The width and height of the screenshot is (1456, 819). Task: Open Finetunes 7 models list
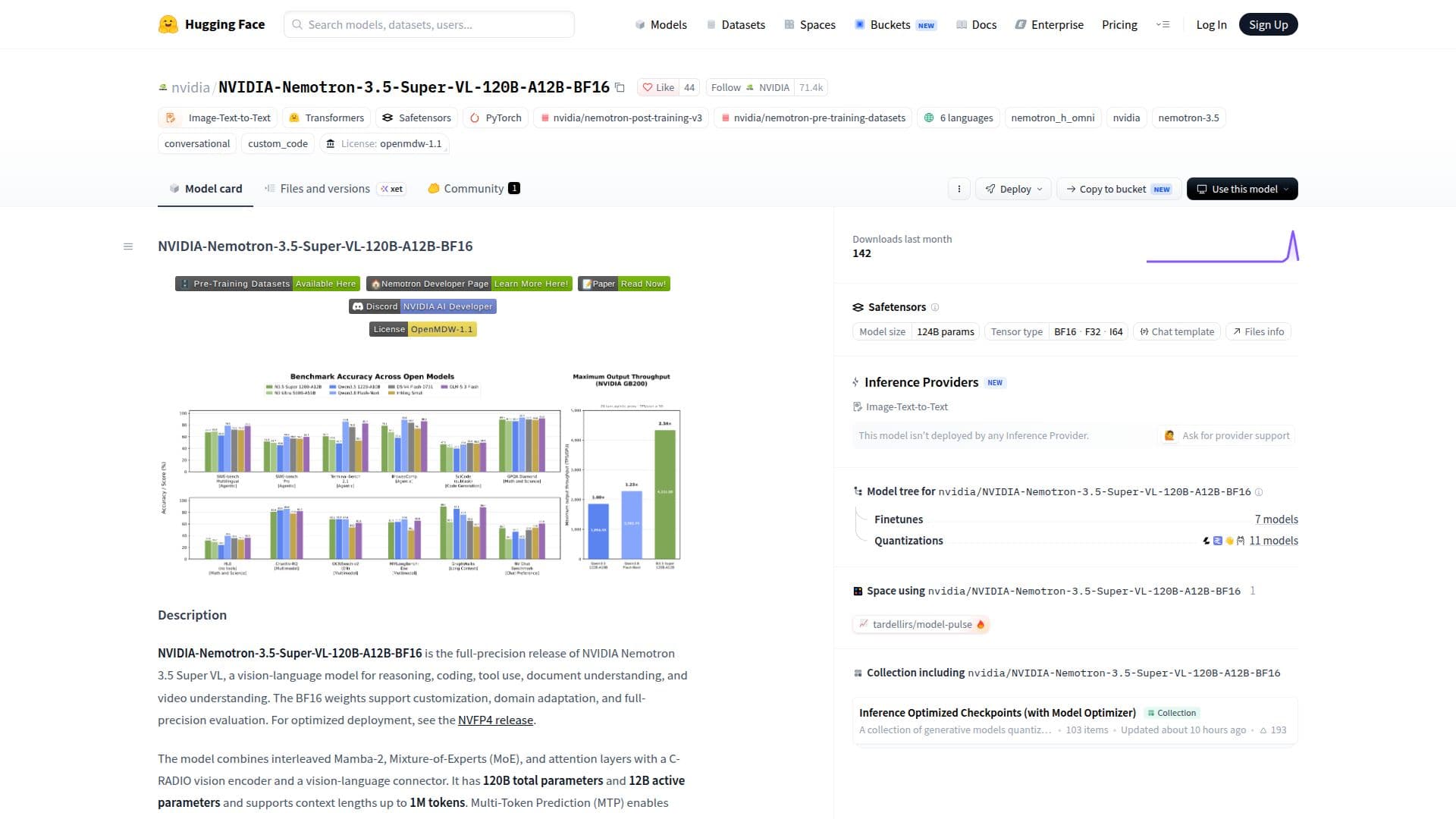point(1276,519)
